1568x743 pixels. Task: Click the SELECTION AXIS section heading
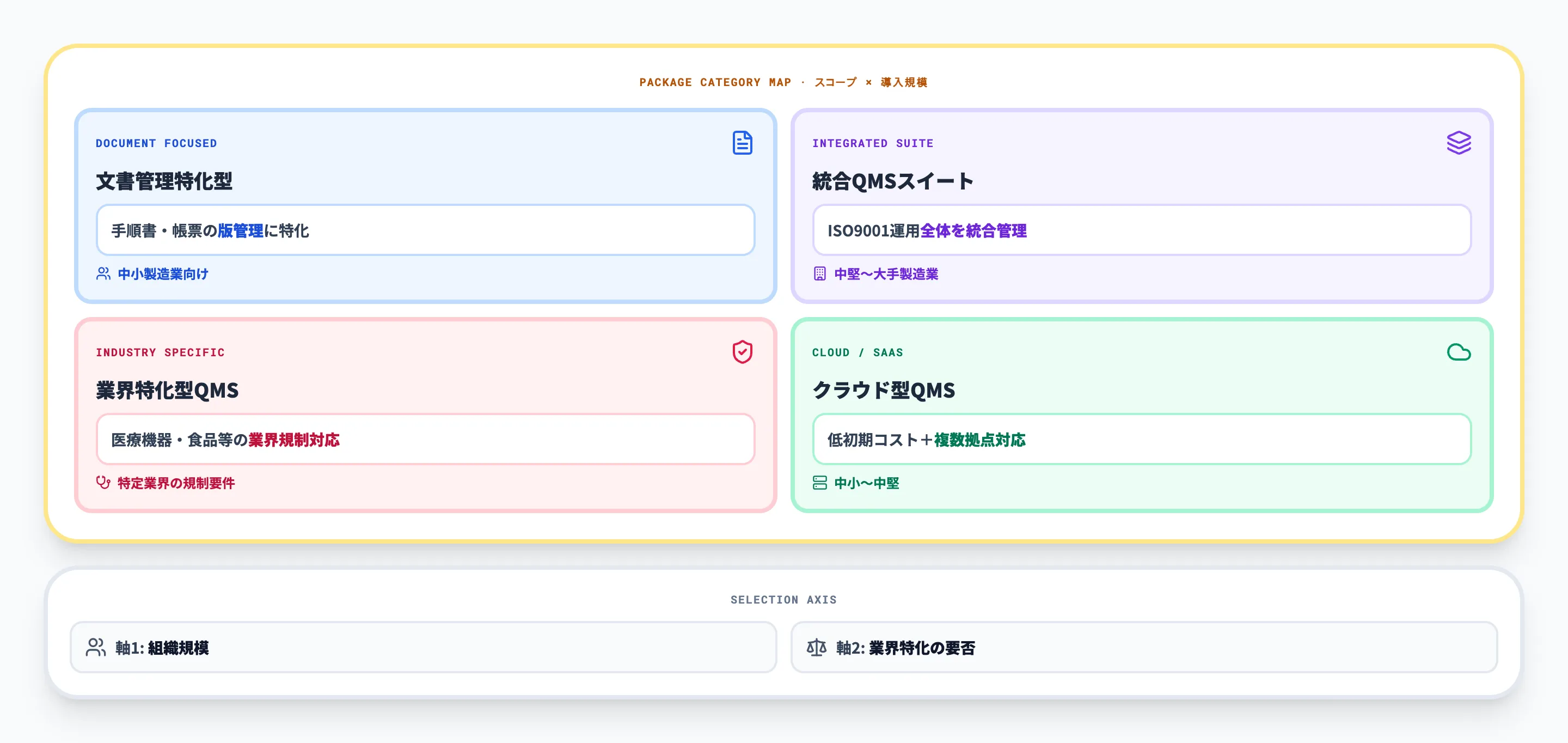coord(784,599)
